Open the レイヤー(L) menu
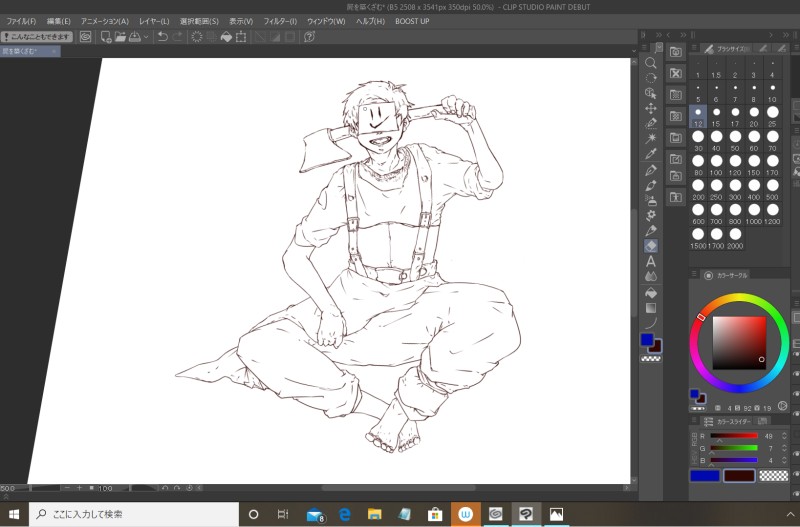 [x=154, y=20]
